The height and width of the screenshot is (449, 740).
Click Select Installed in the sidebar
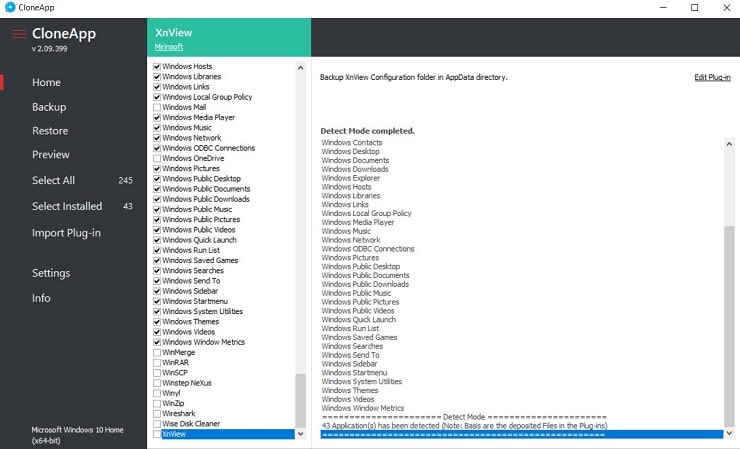67,206
